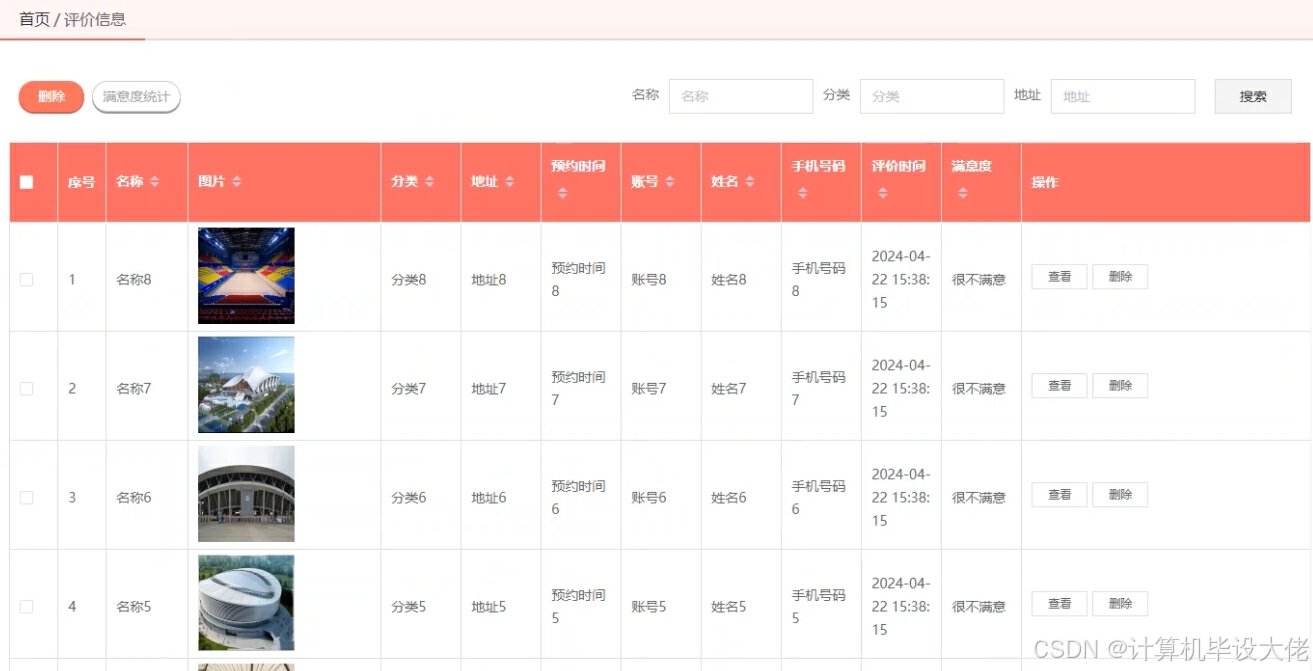Sort table by 姓名 column arrows
The image size is (1313, 671).
pyautogui.click(x=750, y=182)
